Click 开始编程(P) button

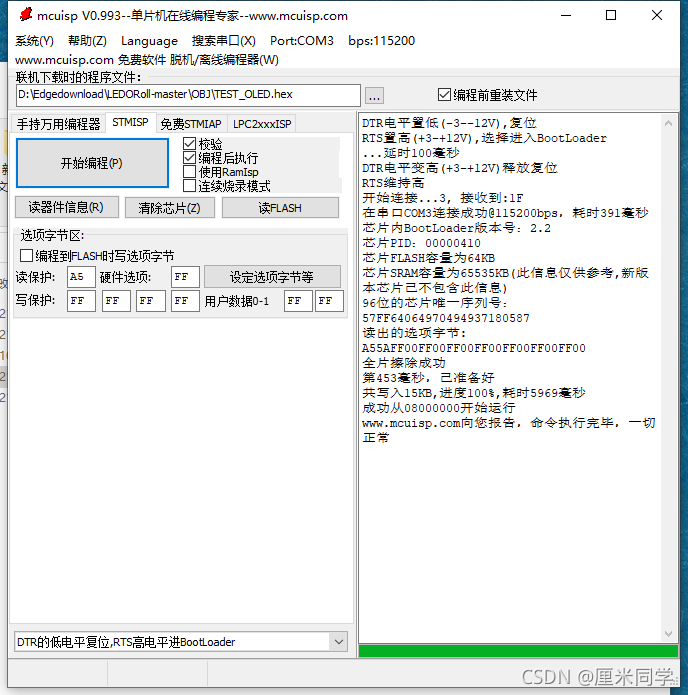coord(92,163)
